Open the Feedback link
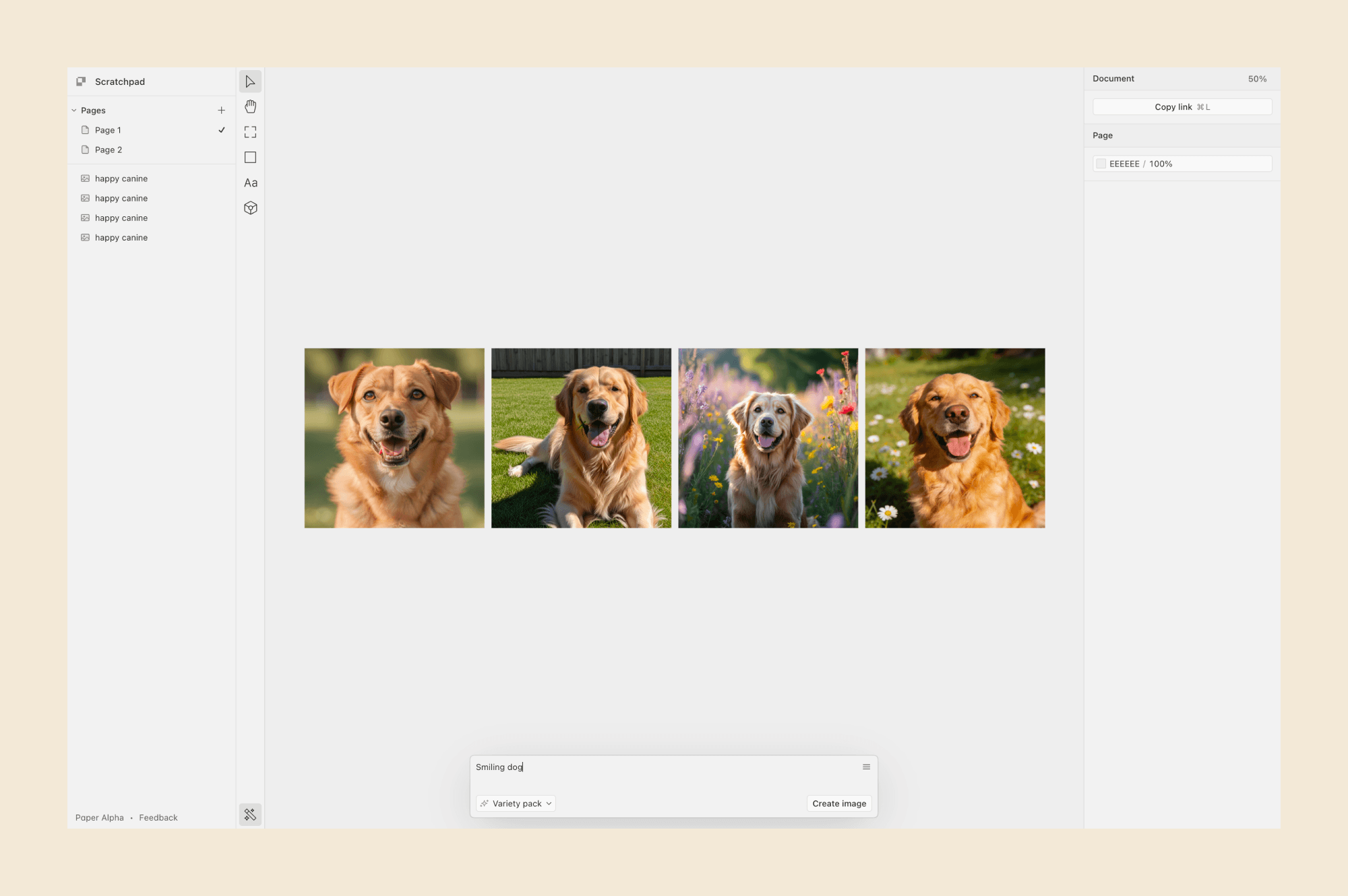This screenshot has width=1348, height=896. (158, 818)
